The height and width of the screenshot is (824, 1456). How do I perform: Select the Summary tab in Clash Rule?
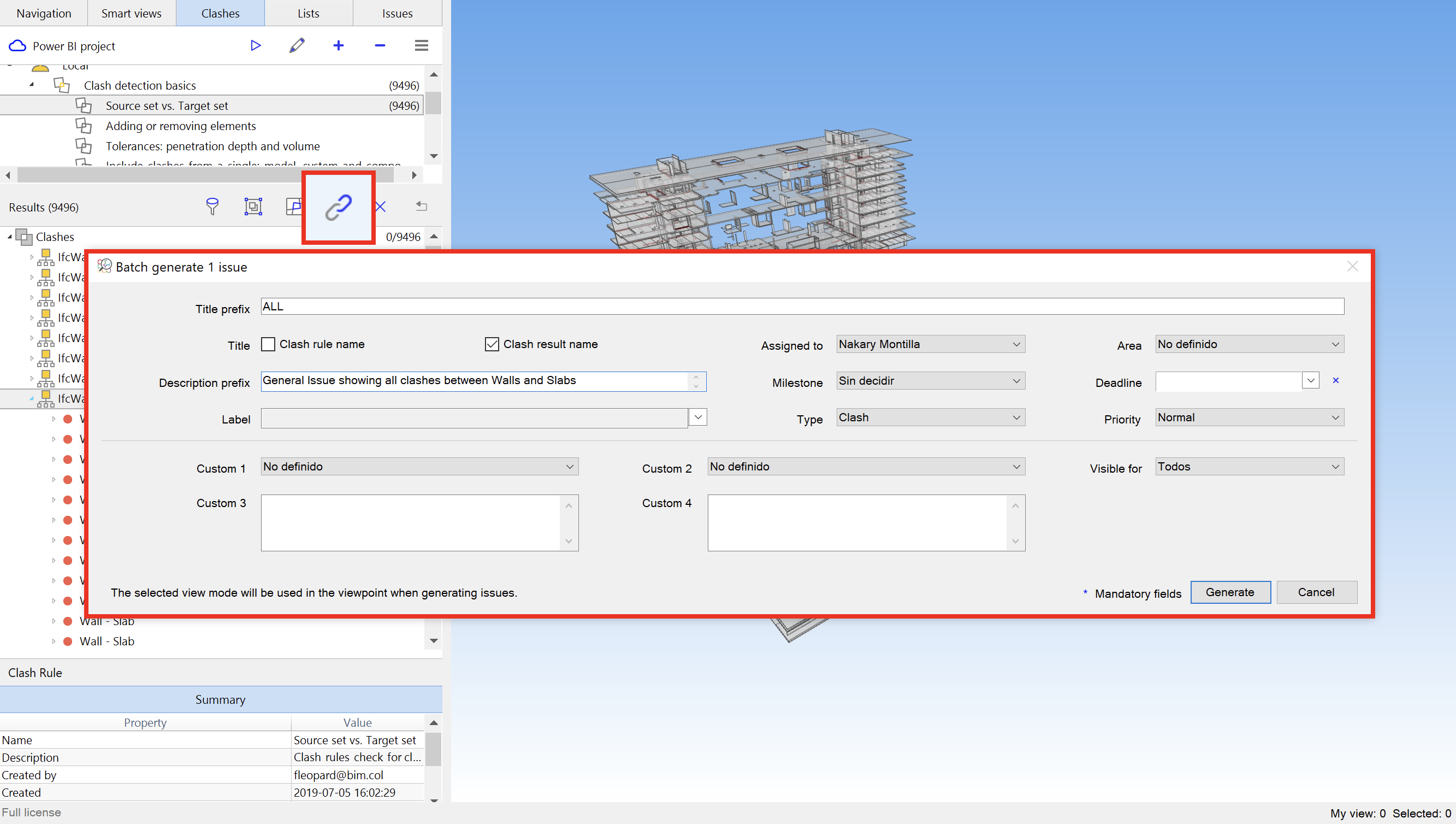click(x=221, y=699)
